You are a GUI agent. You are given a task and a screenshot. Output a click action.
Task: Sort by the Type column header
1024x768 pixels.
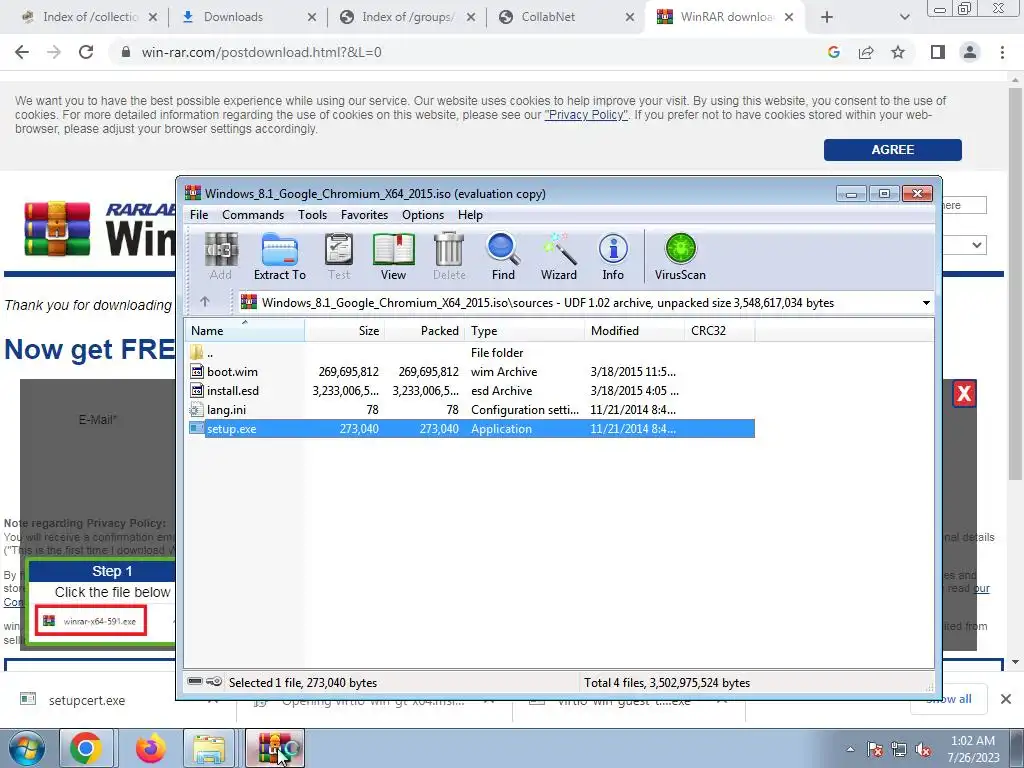point(524,330)
